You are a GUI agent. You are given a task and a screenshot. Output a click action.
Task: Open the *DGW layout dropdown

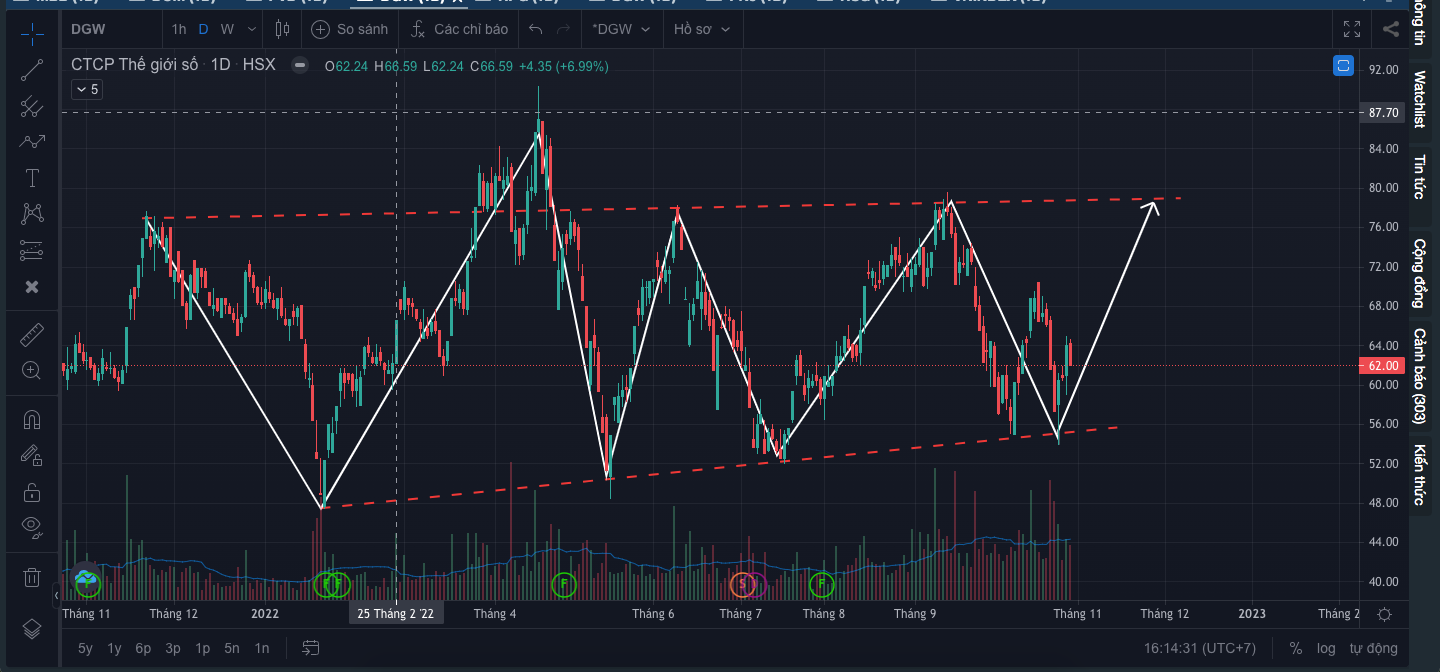pos(620,29)
